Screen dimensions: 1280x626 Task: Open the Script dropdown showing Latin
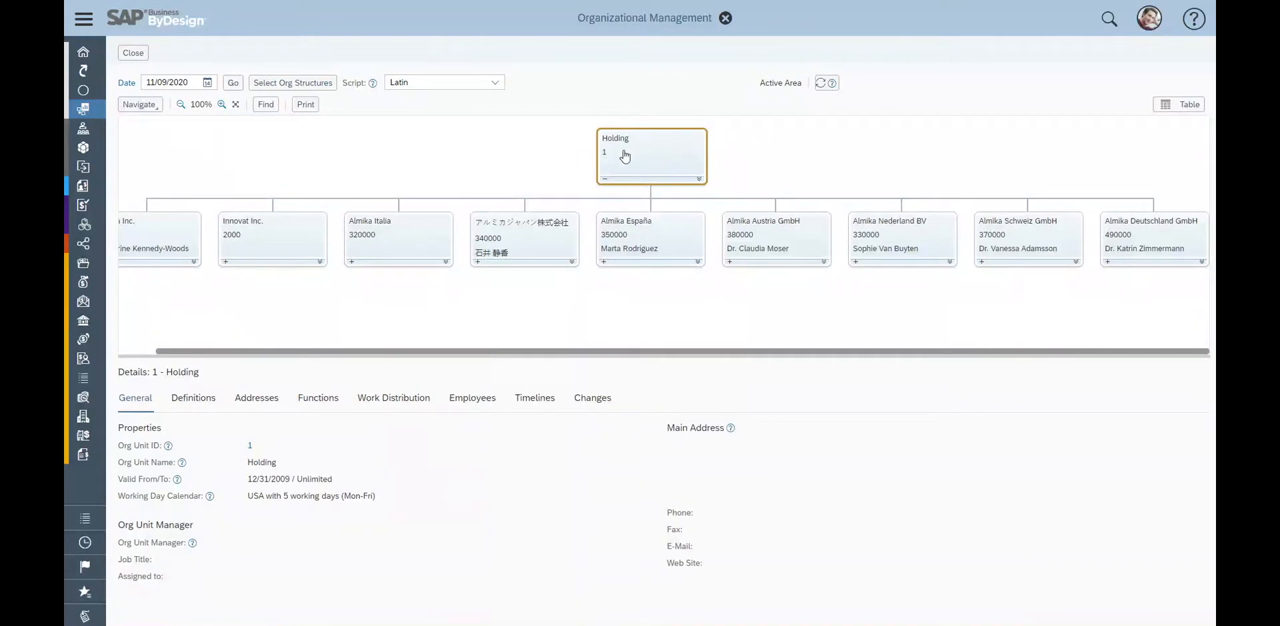point(444,82)
